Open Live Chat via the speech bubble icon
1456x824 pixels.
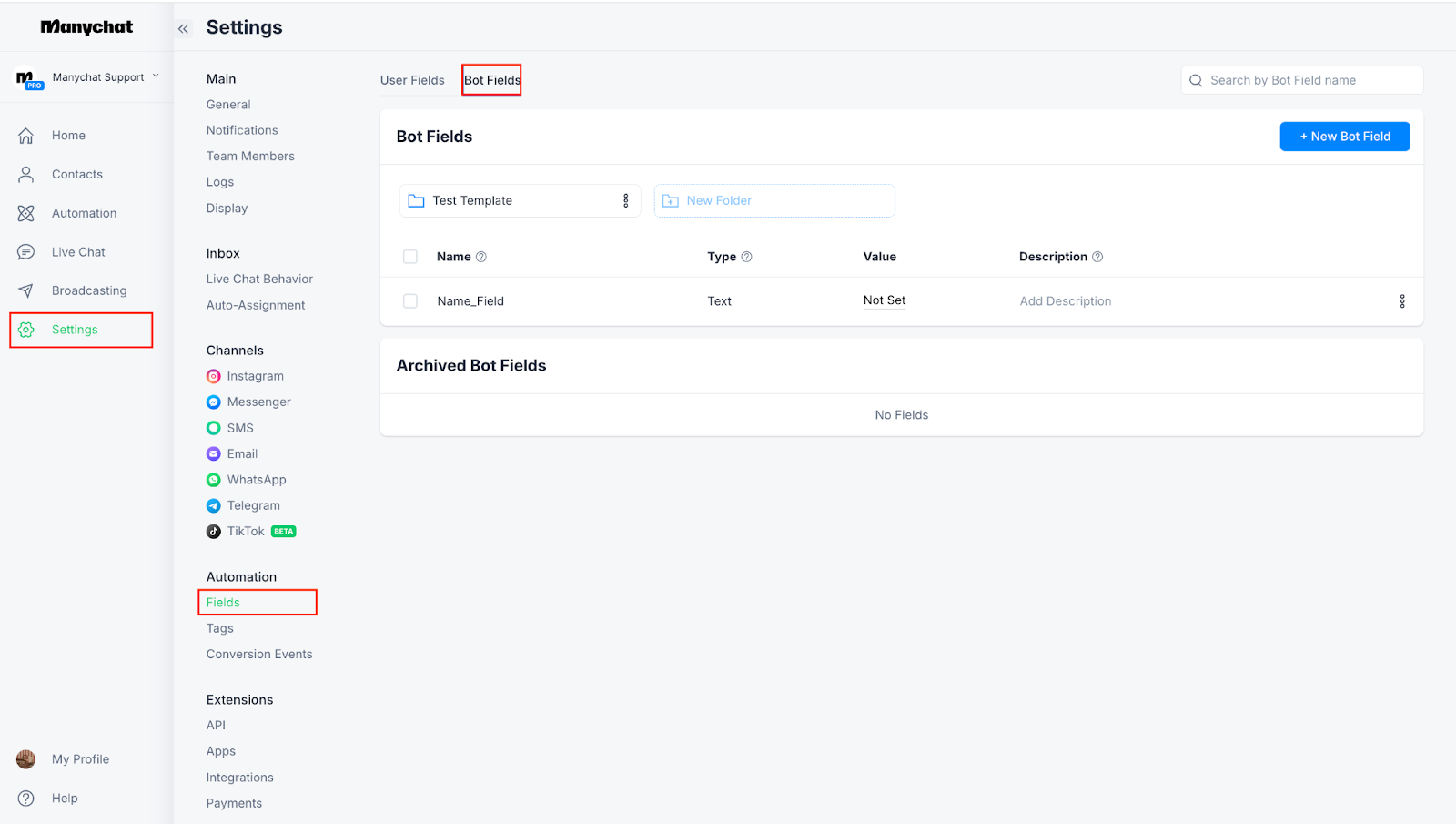tap(26, 252)
